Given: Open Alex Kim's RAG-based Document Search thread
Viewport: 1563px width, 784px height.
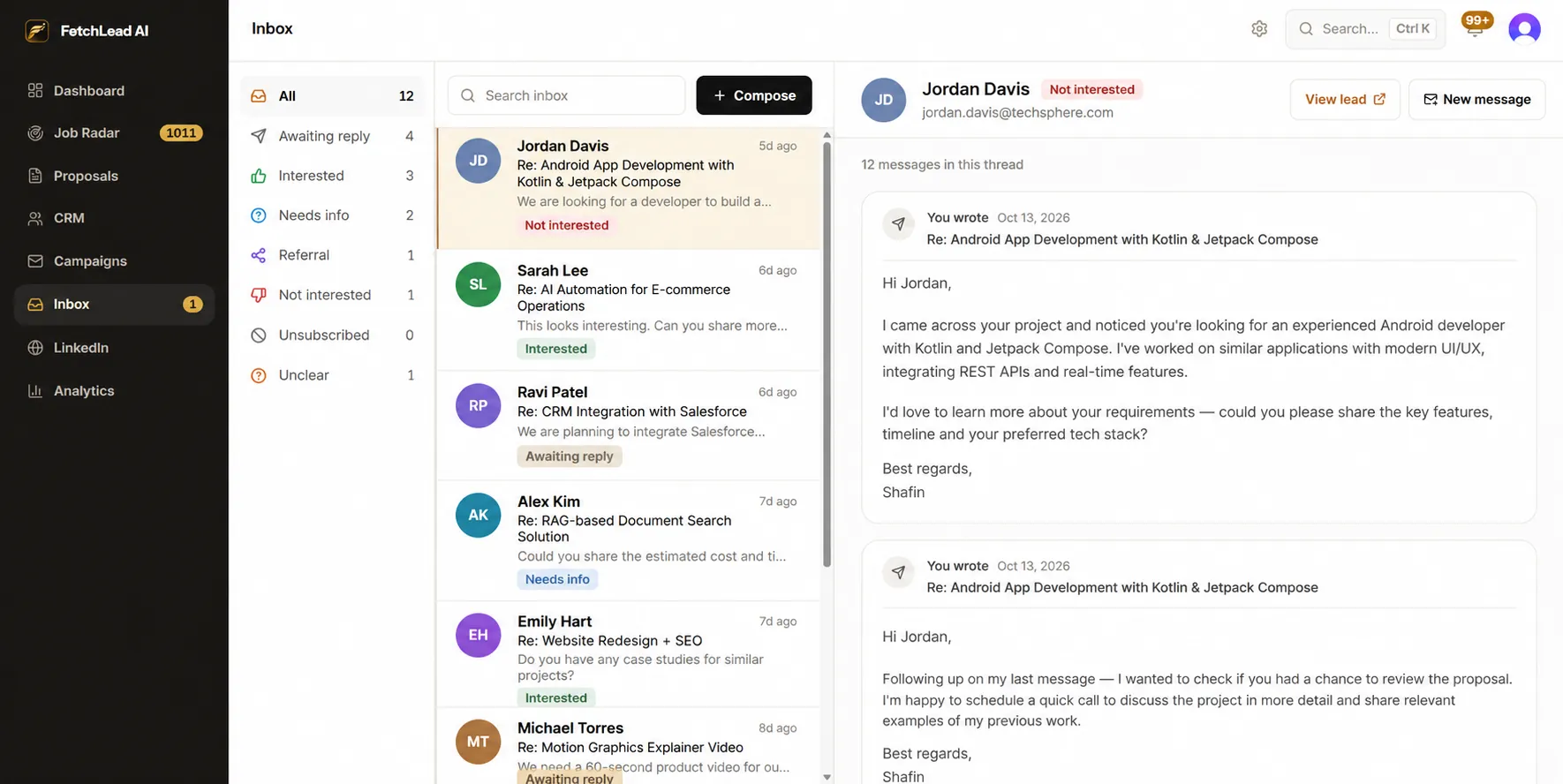Looking at the screenshot, I should [x=629, y=540].
